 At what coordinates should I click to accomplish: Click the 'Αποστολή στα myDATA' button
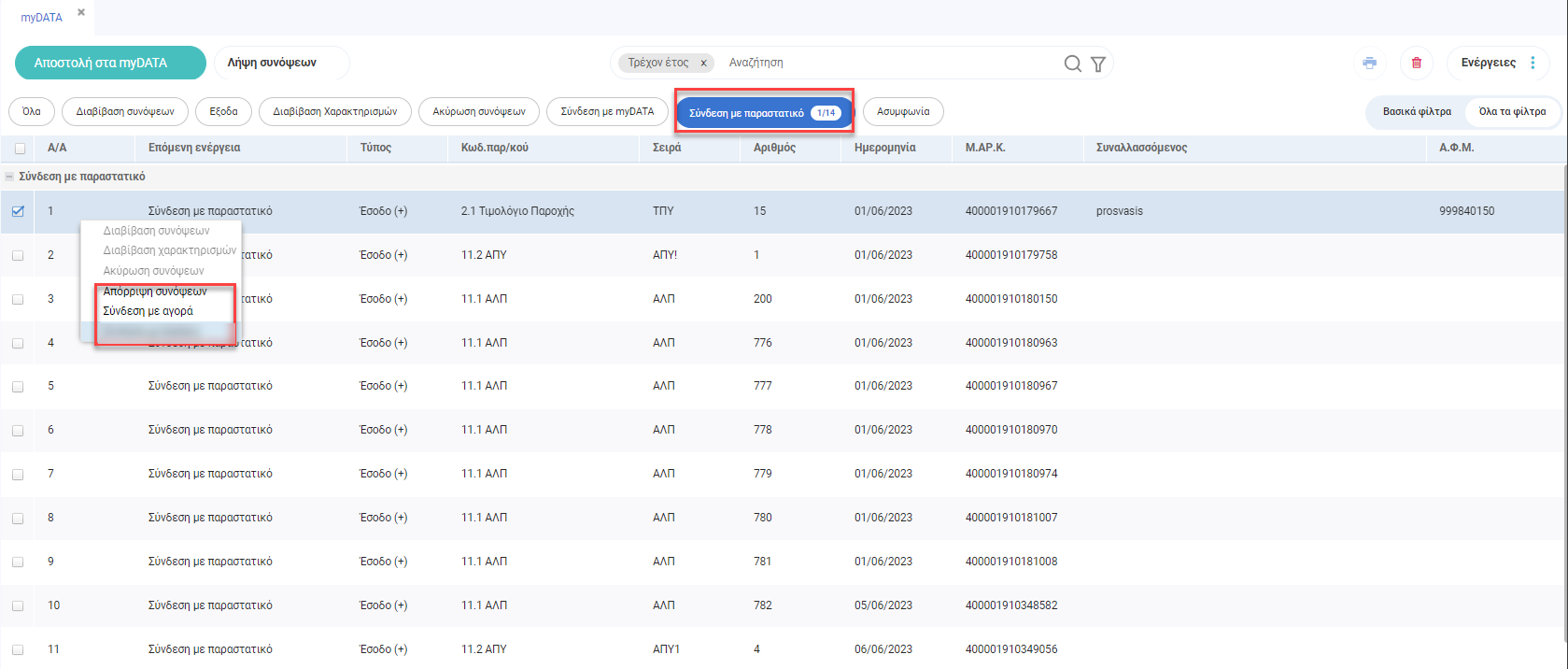(x=110, y=63)
